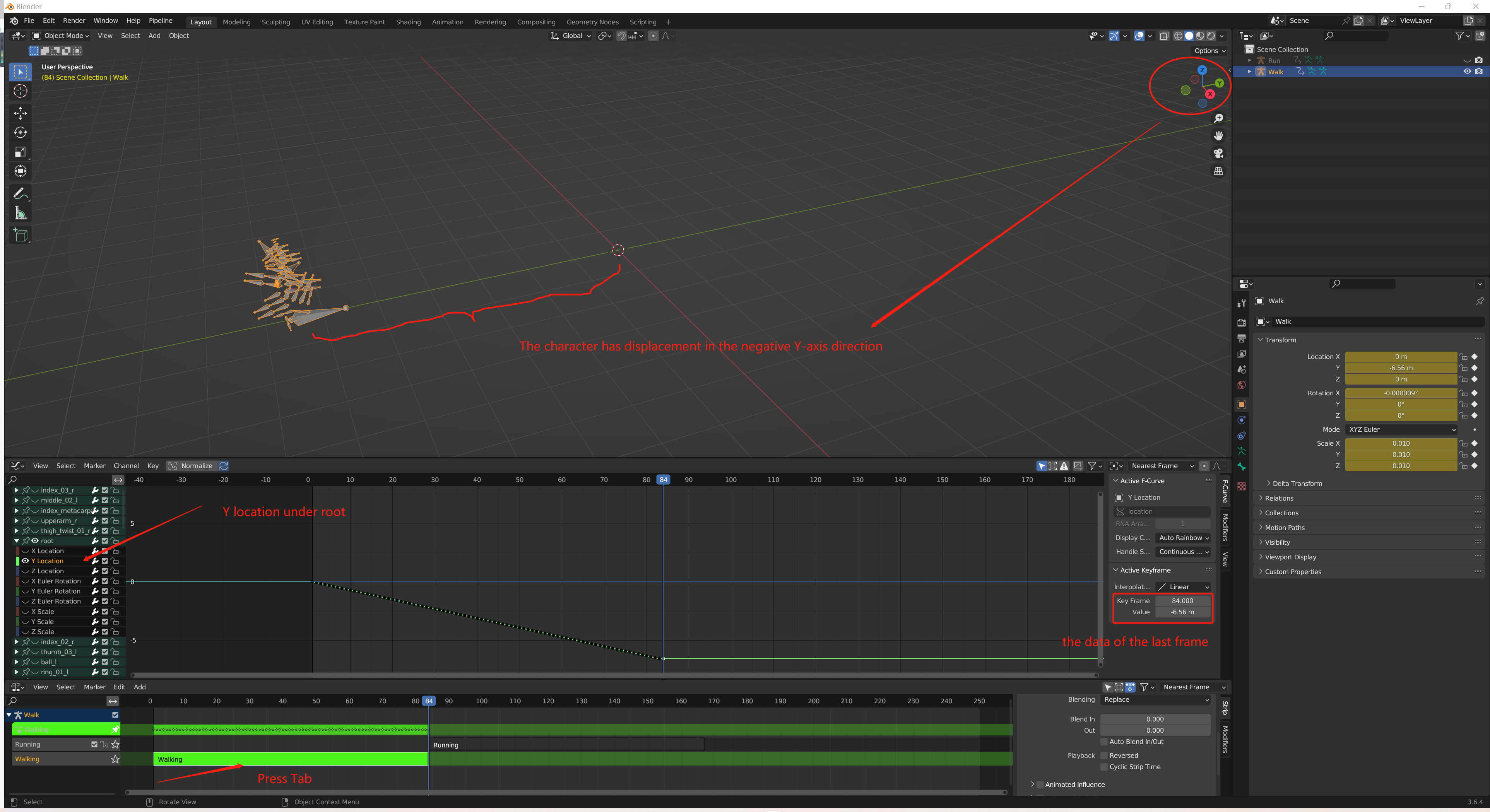Enable Auto Blend In/Out

(x=1103, y=742)
